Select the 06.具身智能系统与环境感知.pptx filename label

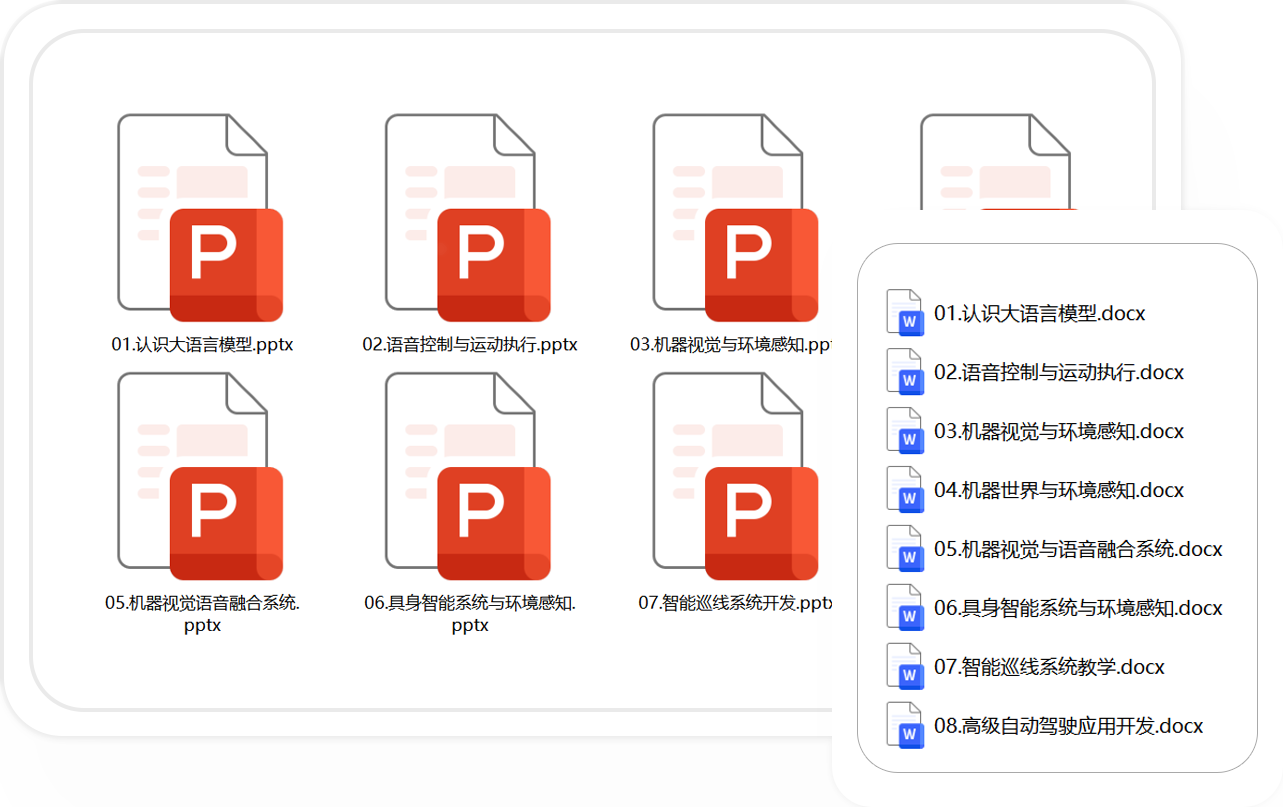click(x=469, y=613)
